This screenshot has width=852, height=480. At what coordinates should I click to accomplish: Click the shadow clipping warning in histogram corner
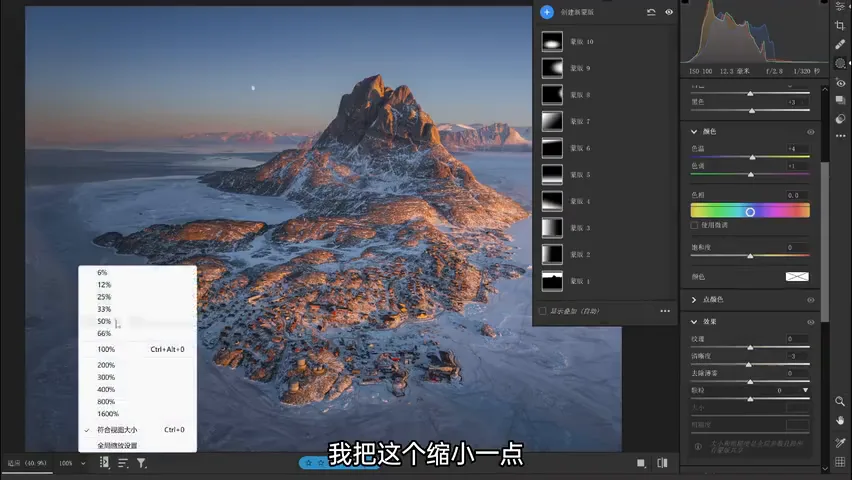tap(685, 2)
